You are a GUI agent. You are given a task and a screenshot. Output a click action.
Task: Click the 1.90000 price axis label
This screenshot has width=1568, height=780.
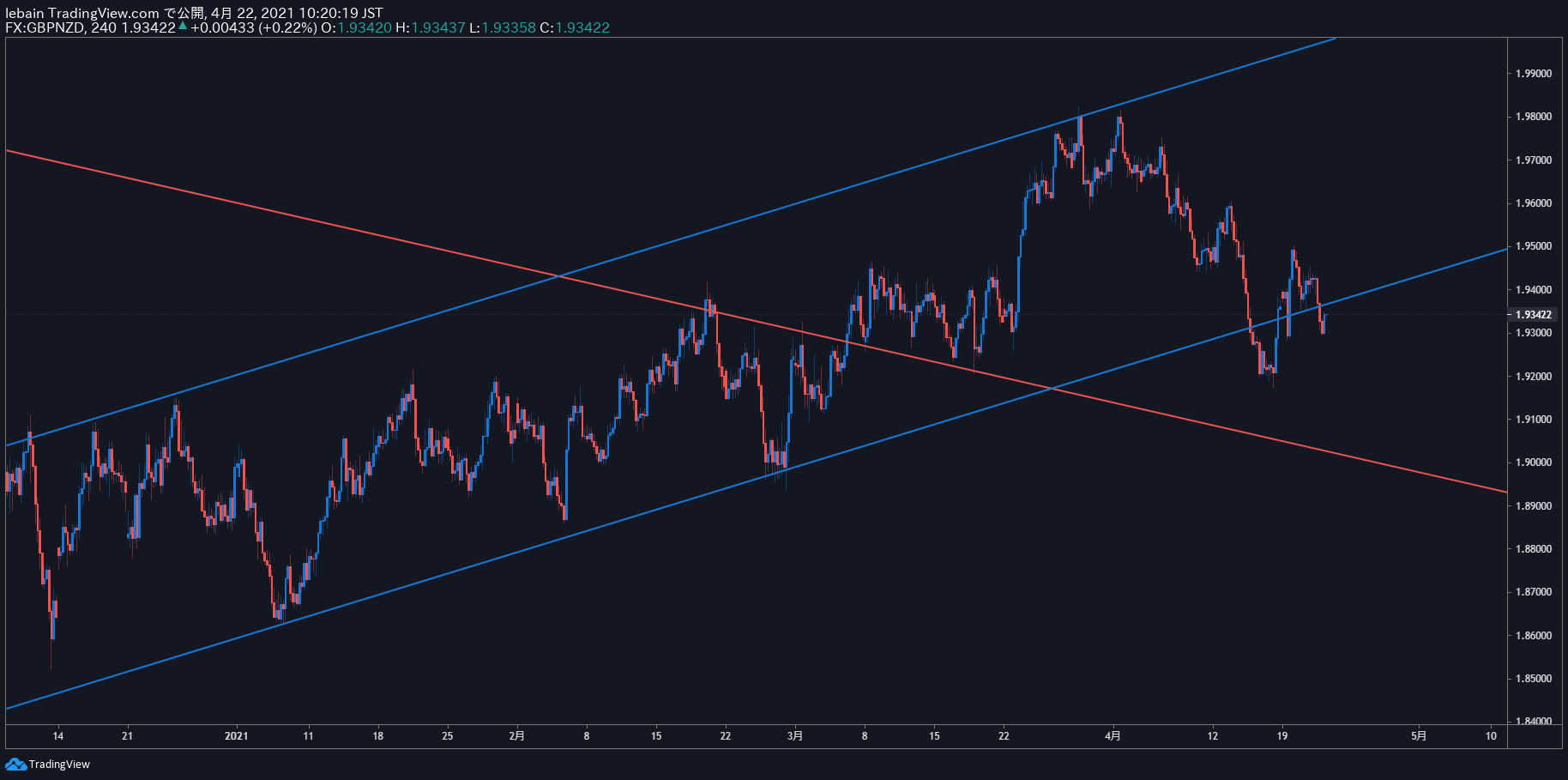pyautogui.click(x=1534, y=463)
